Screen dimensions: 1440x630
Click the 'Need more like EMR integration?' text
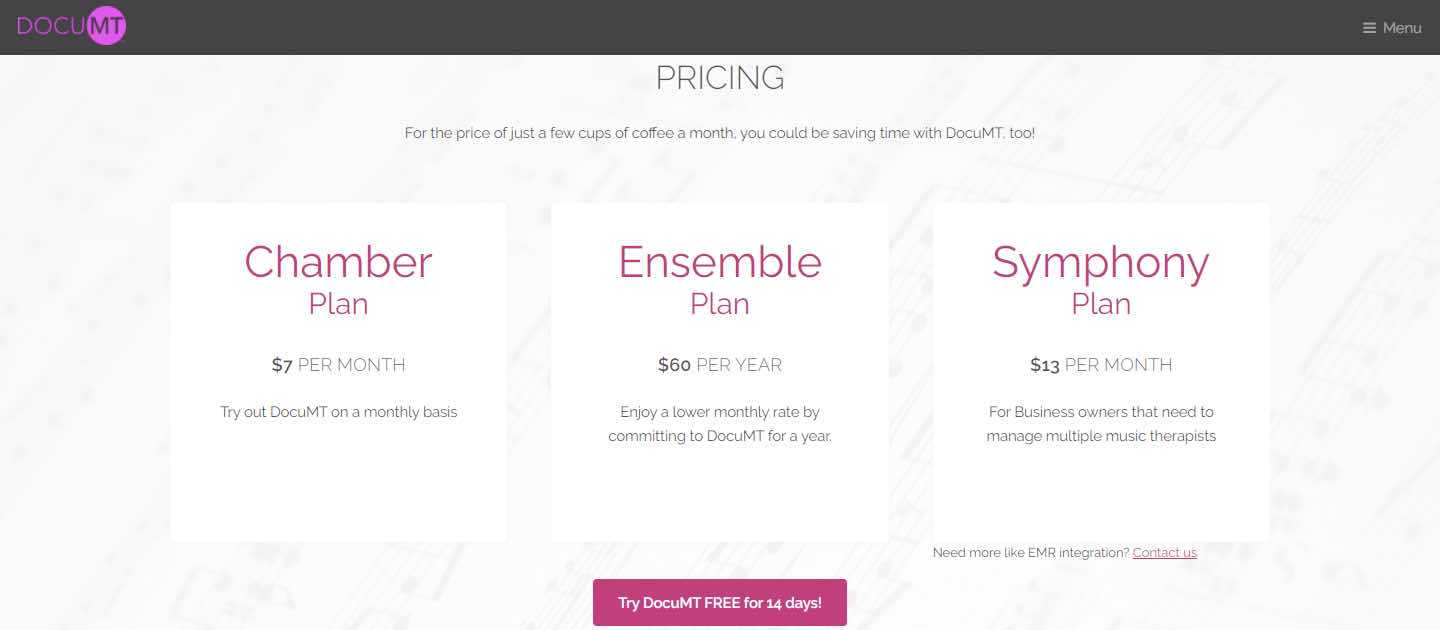tap(1030, 553)
